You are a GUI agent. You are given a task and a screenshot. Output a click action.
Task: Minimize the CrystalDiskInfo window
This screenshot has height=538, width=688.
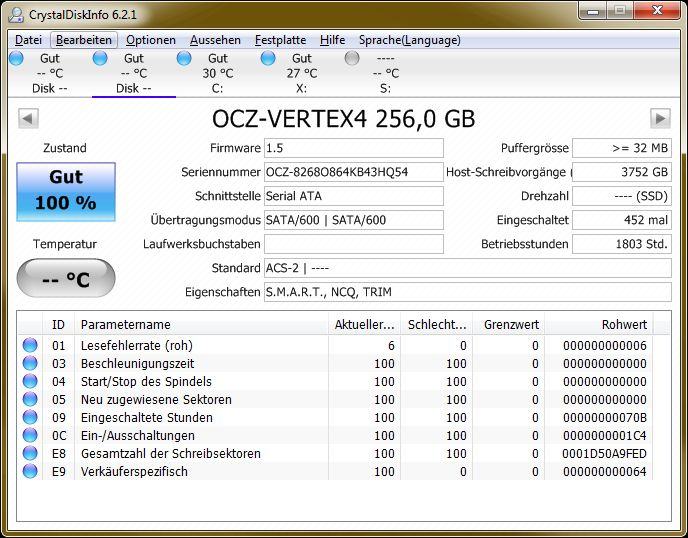point(593,11)
